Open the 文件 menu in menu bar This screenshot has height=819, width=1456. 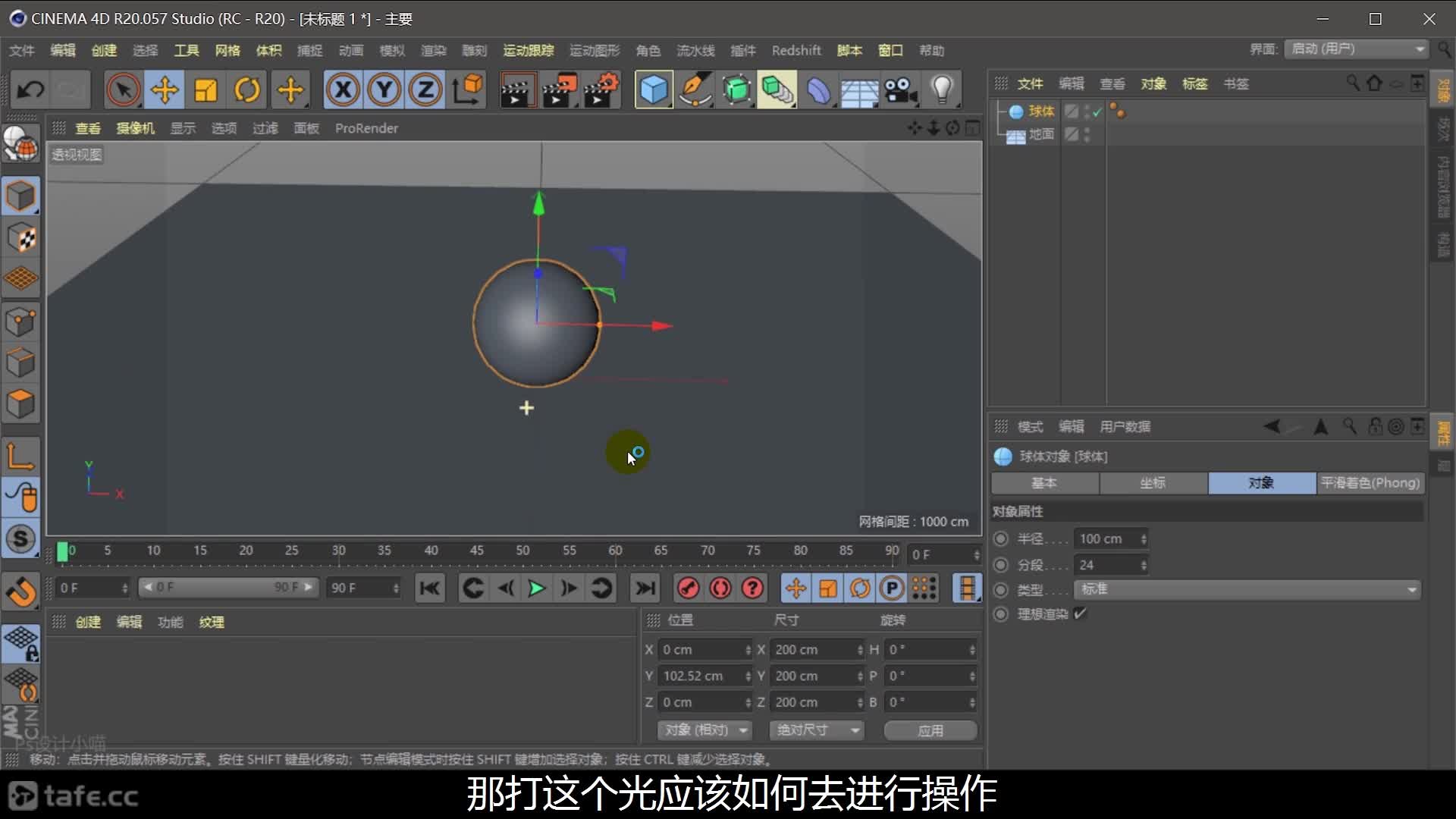(22, 51)
